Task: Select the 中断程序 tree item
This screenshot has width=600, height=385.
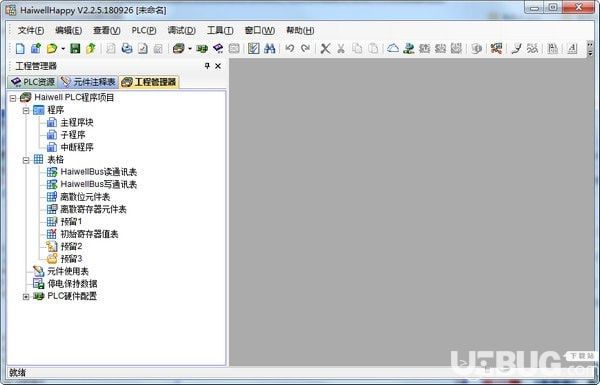Action: (77, 147)
